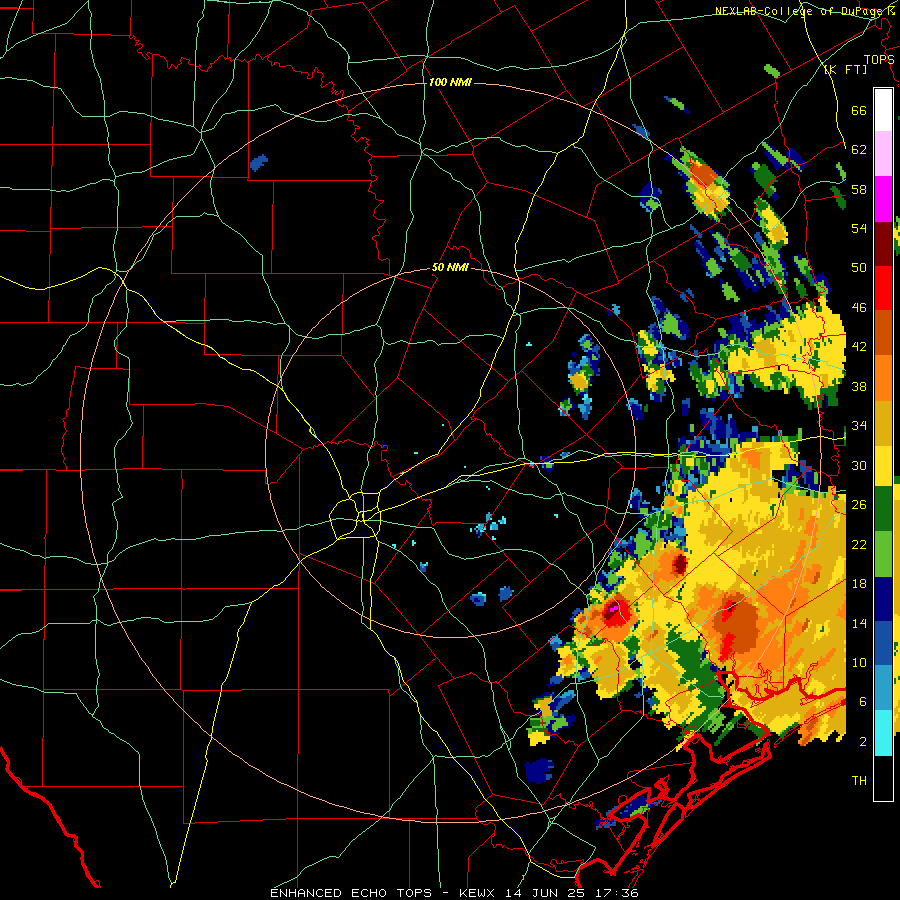Pick the cyan legend swatch
Image resolution: width=900 pixels, height=900 pixels.
point(883,732)
